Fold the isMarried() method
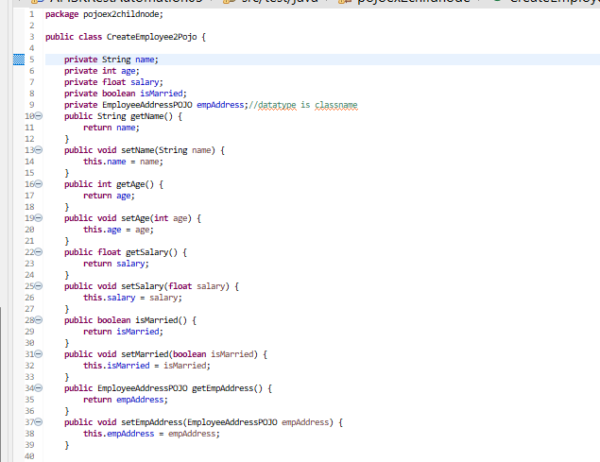 click(x=39, y=320)
